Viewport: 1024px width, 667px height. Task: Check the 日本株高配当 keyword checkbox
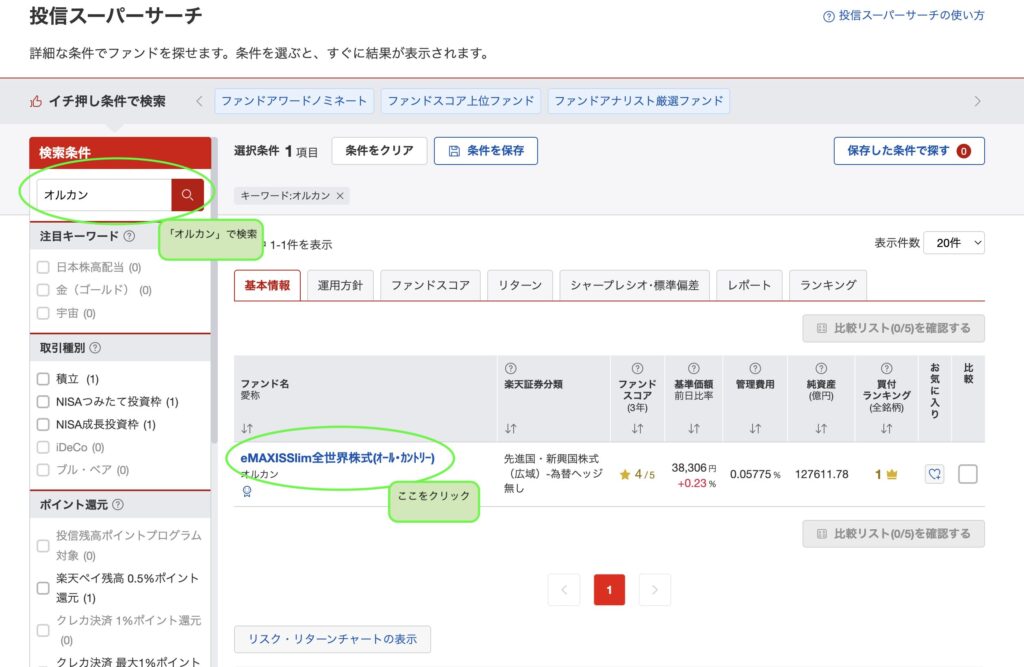pyautogui.click(x=43, y=267)
